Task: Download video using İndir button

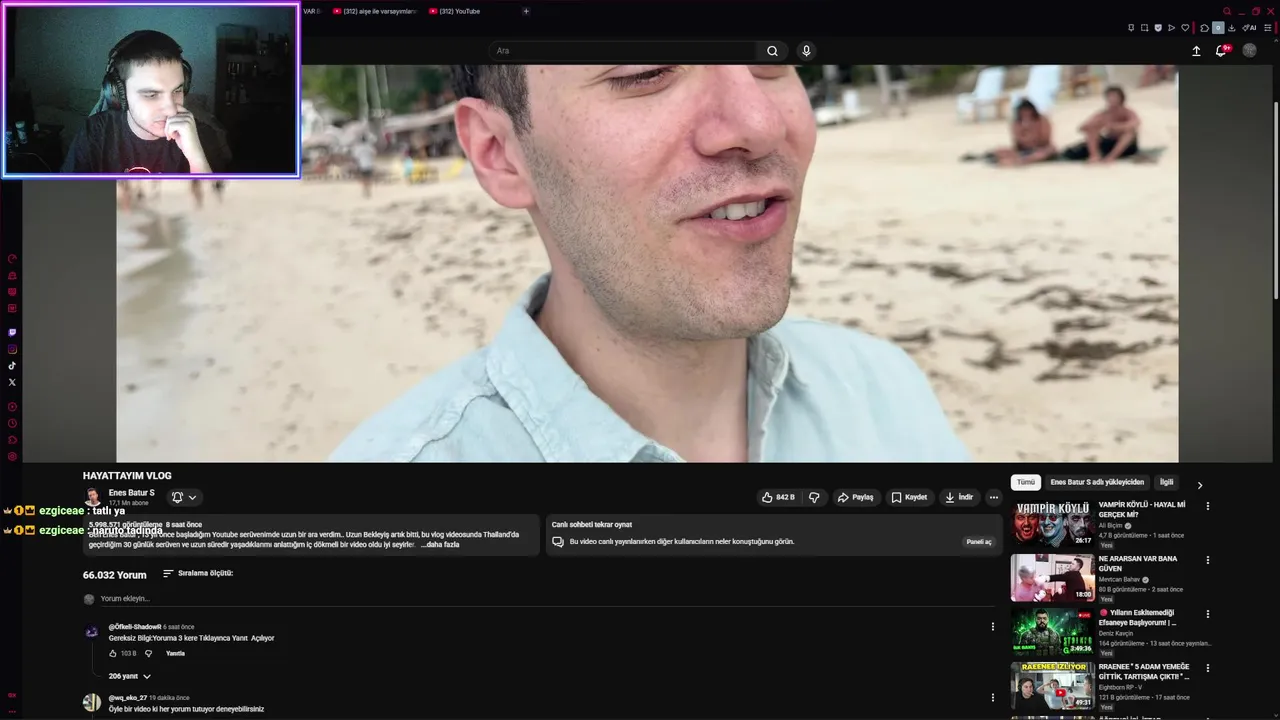Action: coord(959,497)
